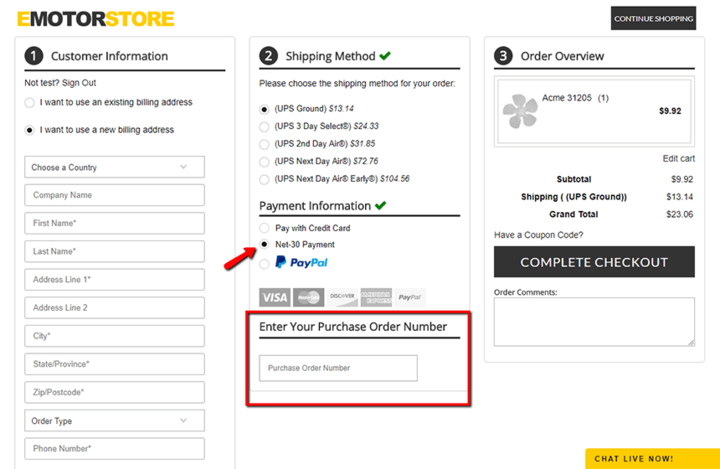This screenshot has width=720, height=469.
Task: Click the City field
Action: 114,336
